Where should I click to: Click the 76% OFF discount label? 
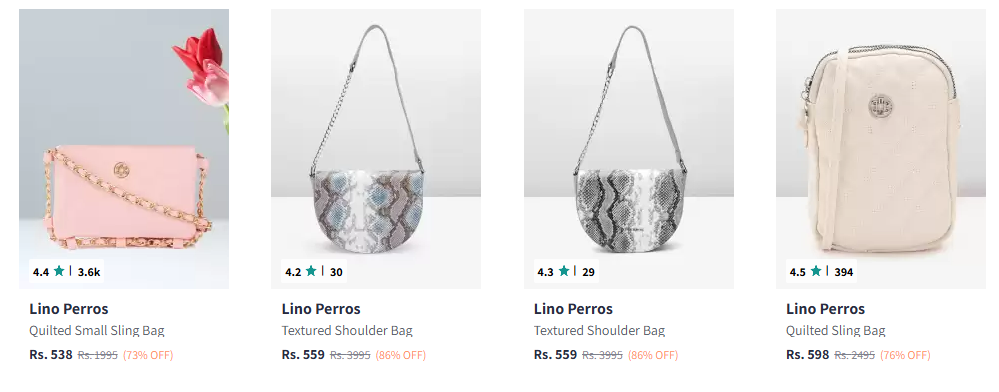[905, 355]
